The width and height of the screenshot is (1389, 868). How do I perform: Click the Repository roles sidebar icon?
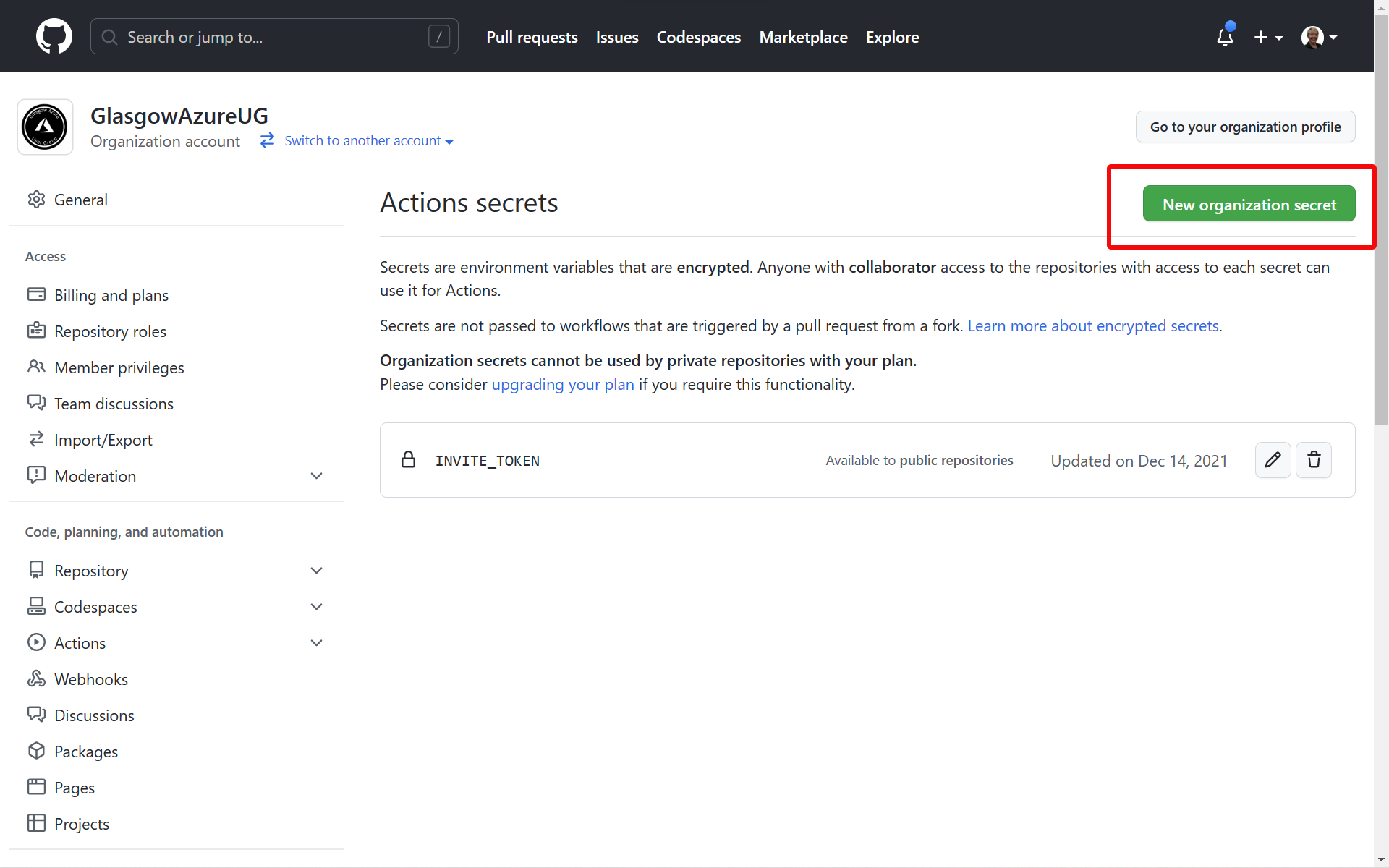(36, 331)
